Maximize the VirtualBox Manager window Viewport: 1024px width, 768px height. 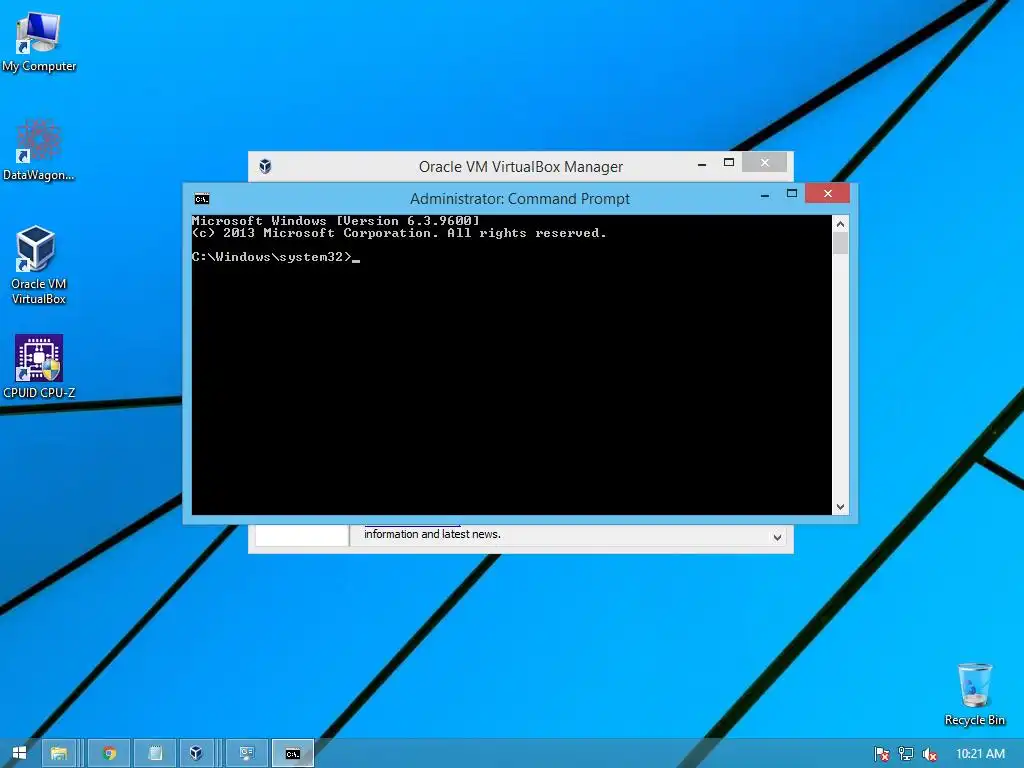click(729, 163)
